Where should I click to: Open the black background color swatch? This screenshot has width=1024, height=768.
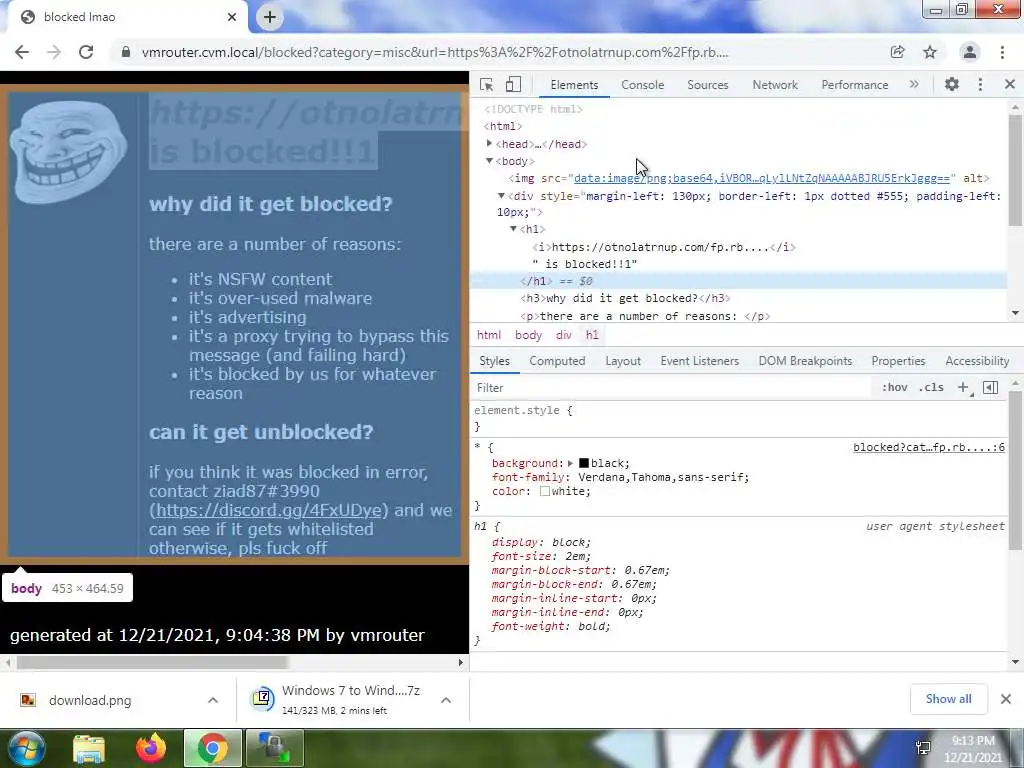584,463
